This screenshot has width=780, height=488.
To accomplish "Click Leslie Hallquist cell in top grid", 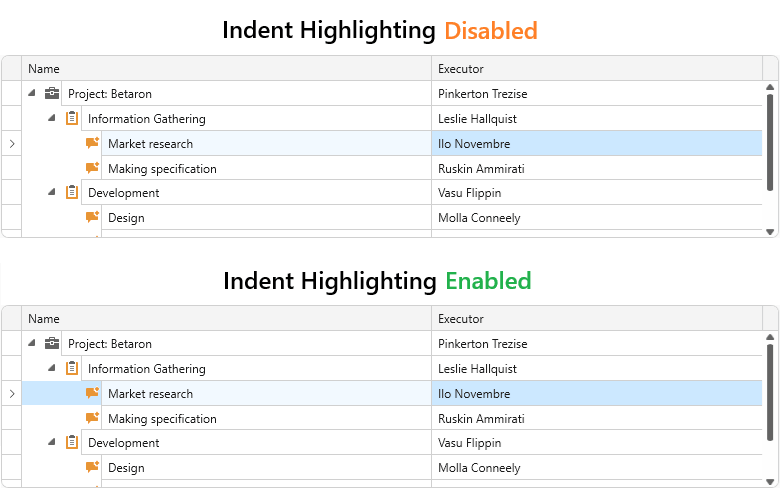I will [x=596, y=118].
